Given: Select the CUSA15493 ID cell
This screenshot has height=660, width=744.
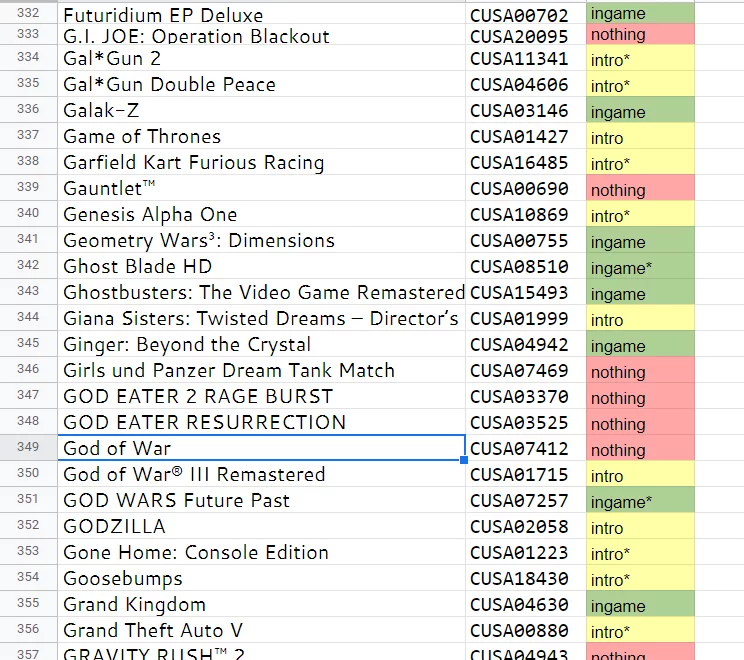Looking at the screenshot, I should point(526,292).
